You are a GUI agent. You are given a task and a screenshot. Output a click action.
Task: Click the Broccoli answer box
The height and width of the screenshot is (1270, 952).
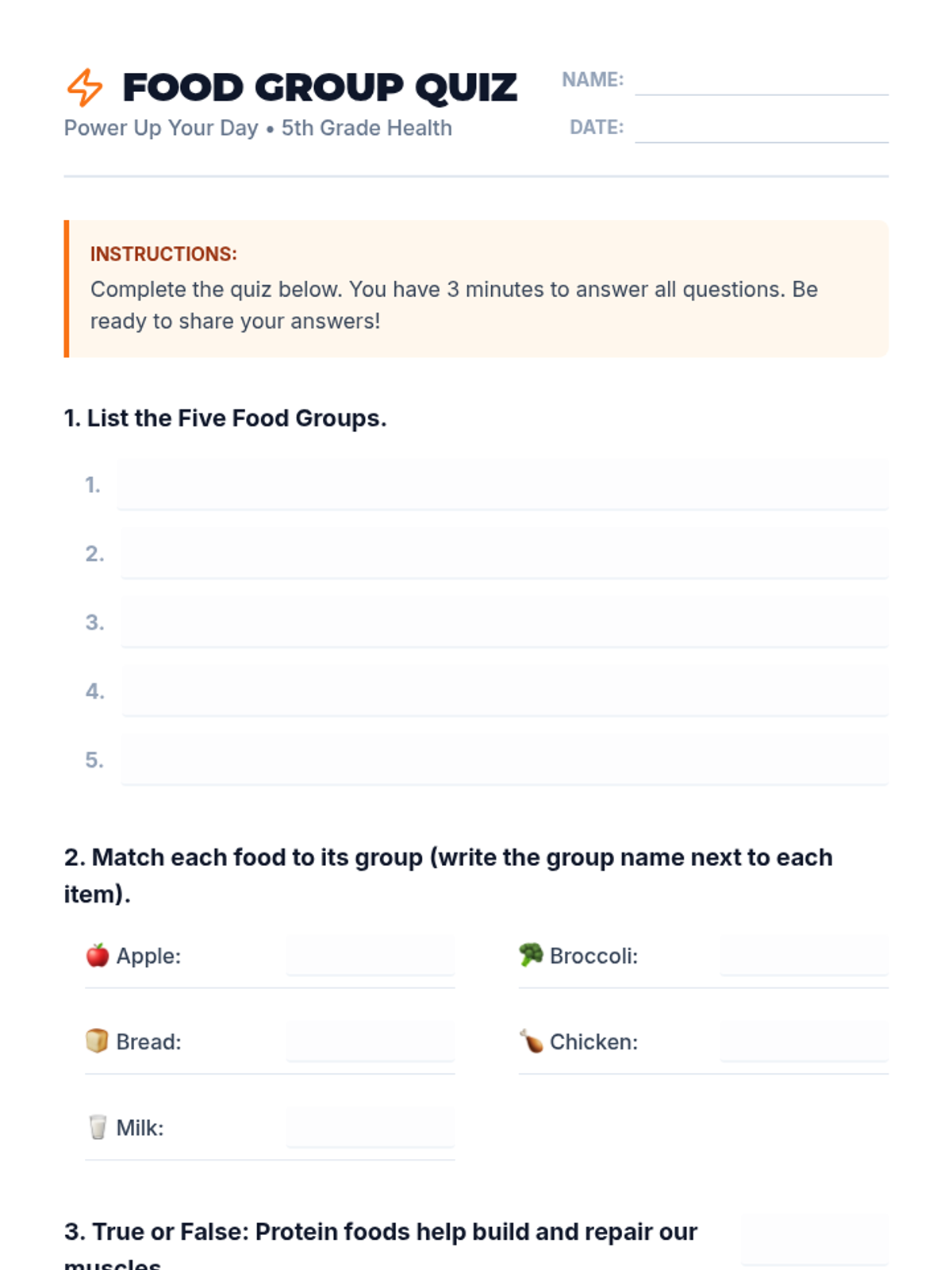(x=804, y=955)
